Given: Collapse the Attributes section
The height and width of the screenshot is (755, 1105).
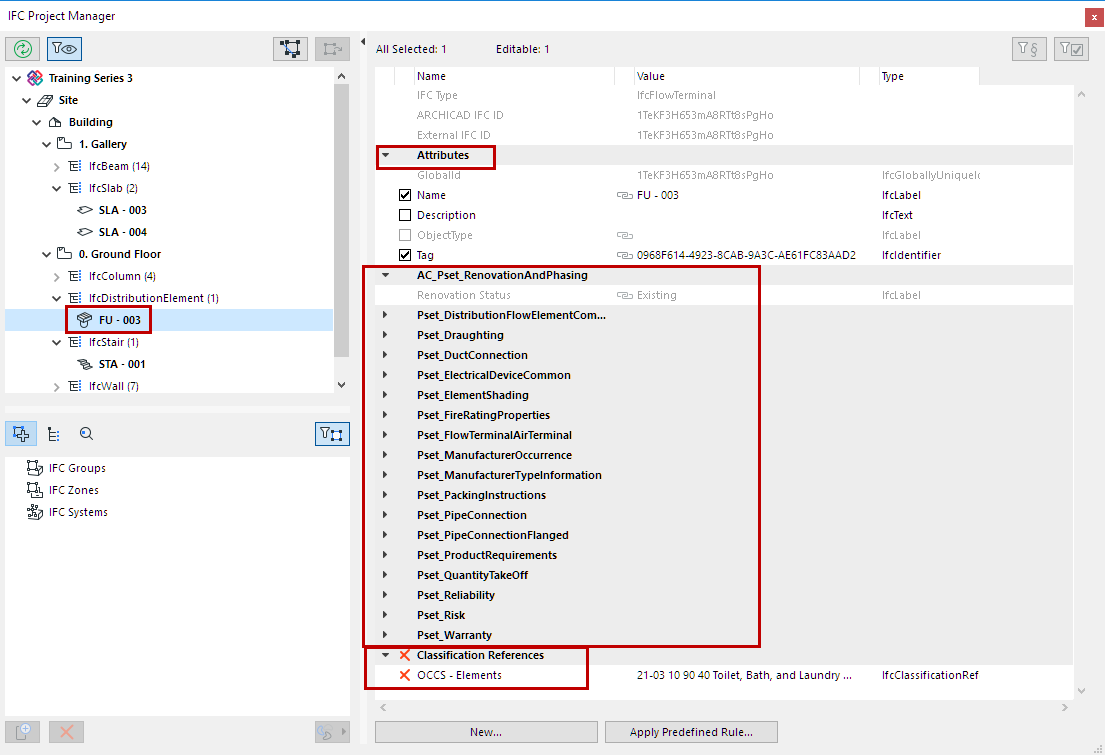Looking at the screenshot, I should point(385,155).
